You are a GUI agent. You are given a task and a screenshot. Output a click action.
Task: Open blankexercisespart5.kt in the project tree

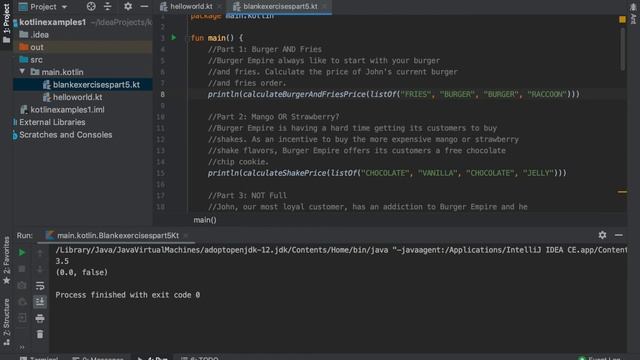pos(96,84)
